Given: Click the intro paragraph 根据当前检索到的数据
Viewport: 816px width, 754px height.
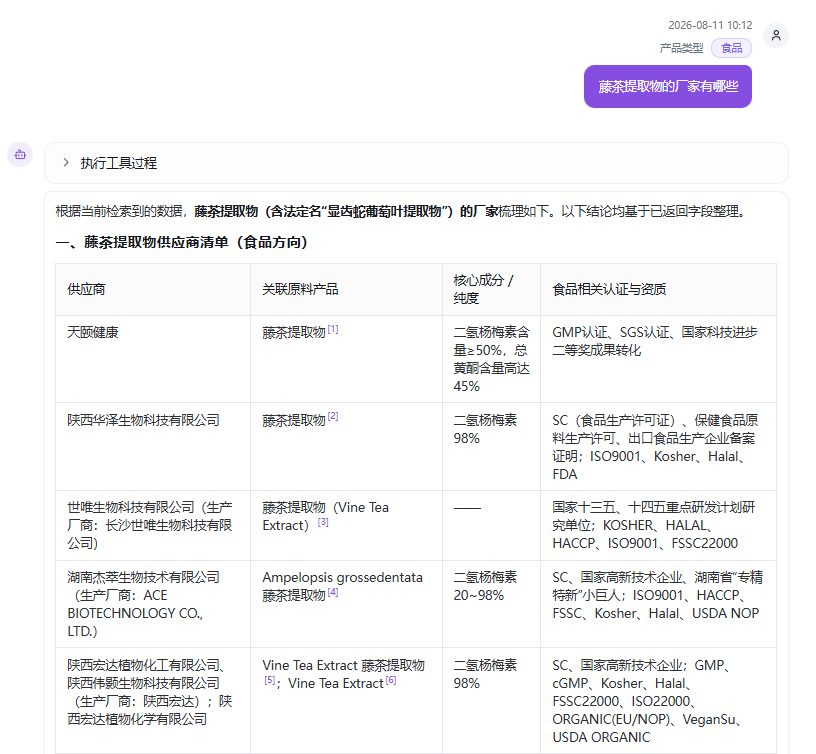Looking at the screenshot, I should (402, 211).
